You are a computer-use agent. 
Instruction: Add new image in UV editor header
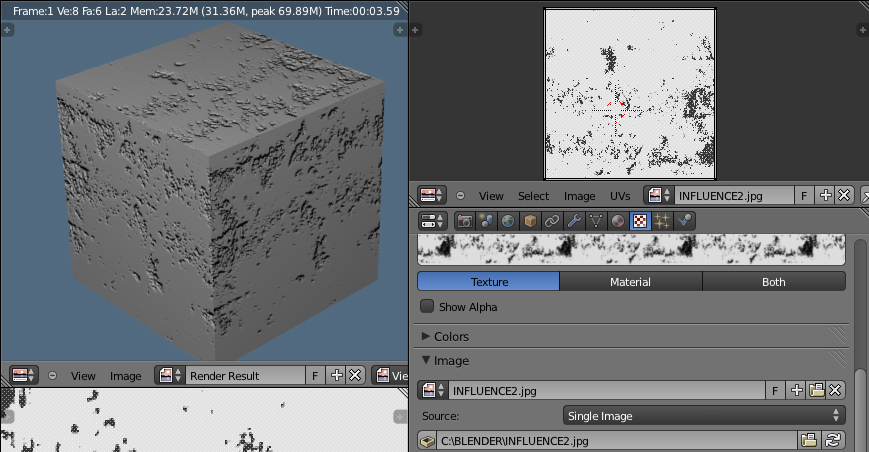click(825, 195)
